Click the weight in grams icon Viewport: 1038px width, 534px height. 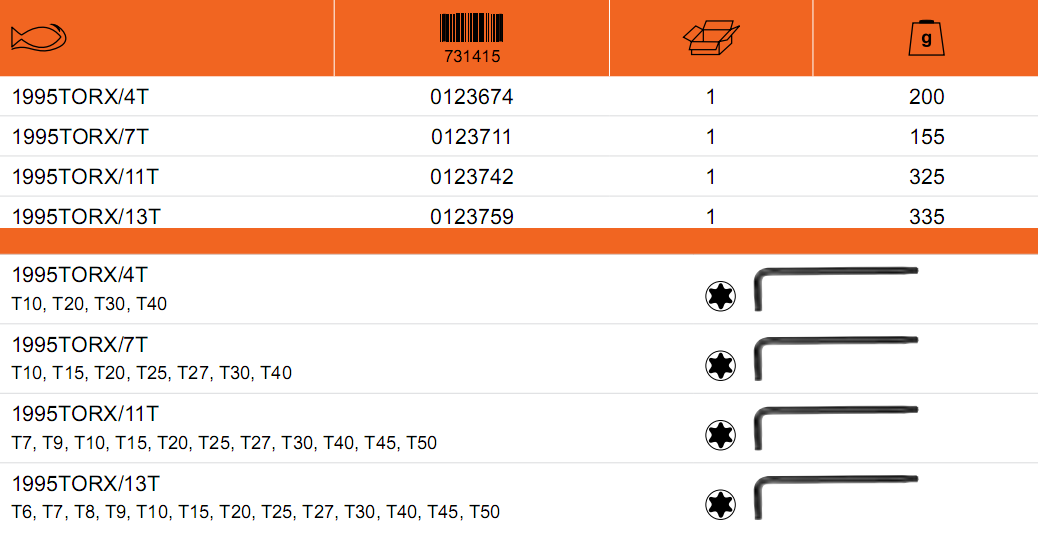pos(926,38)
